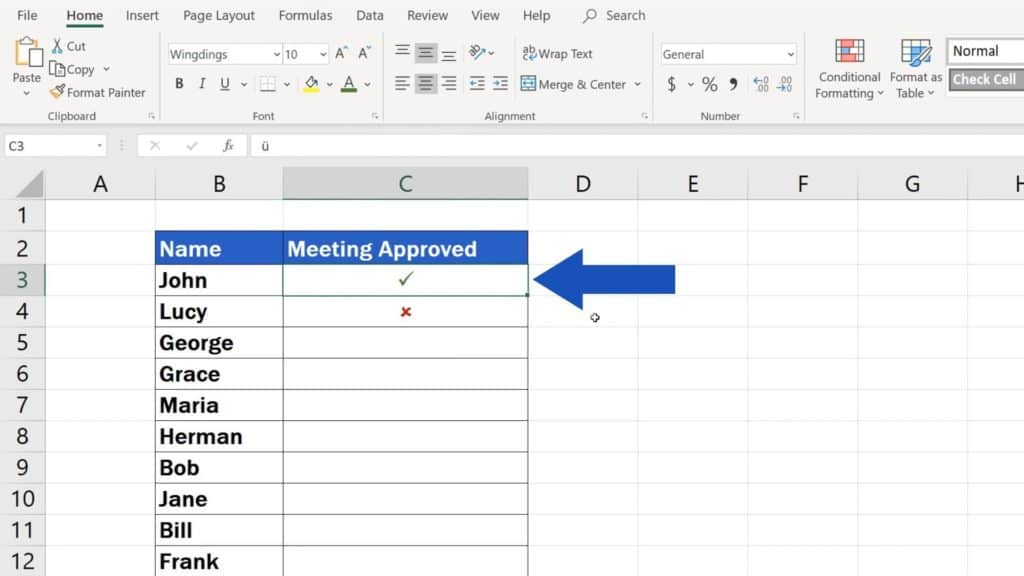1024x576 pixels.
Task: Toggle bold formatting
Action: point(179,84)
